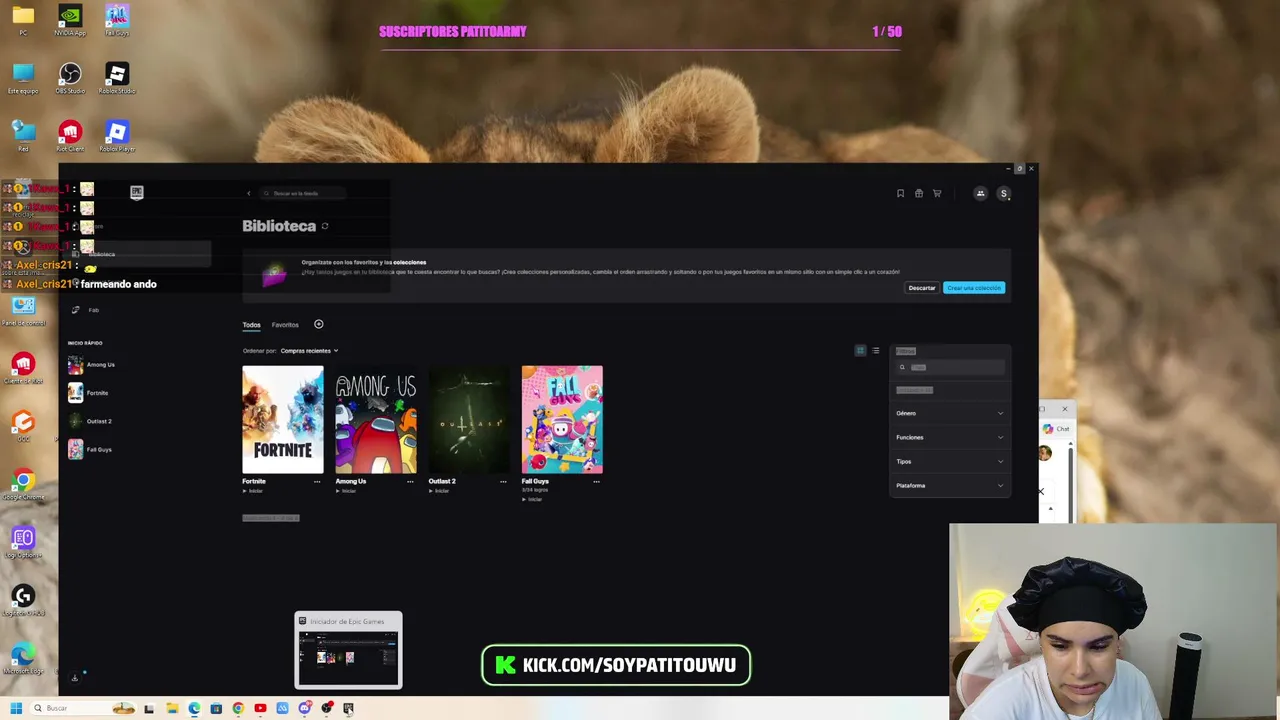Add a new collection with the plus icon
Viewport: 1280px width, 720px height.
[x=318, y=324]
